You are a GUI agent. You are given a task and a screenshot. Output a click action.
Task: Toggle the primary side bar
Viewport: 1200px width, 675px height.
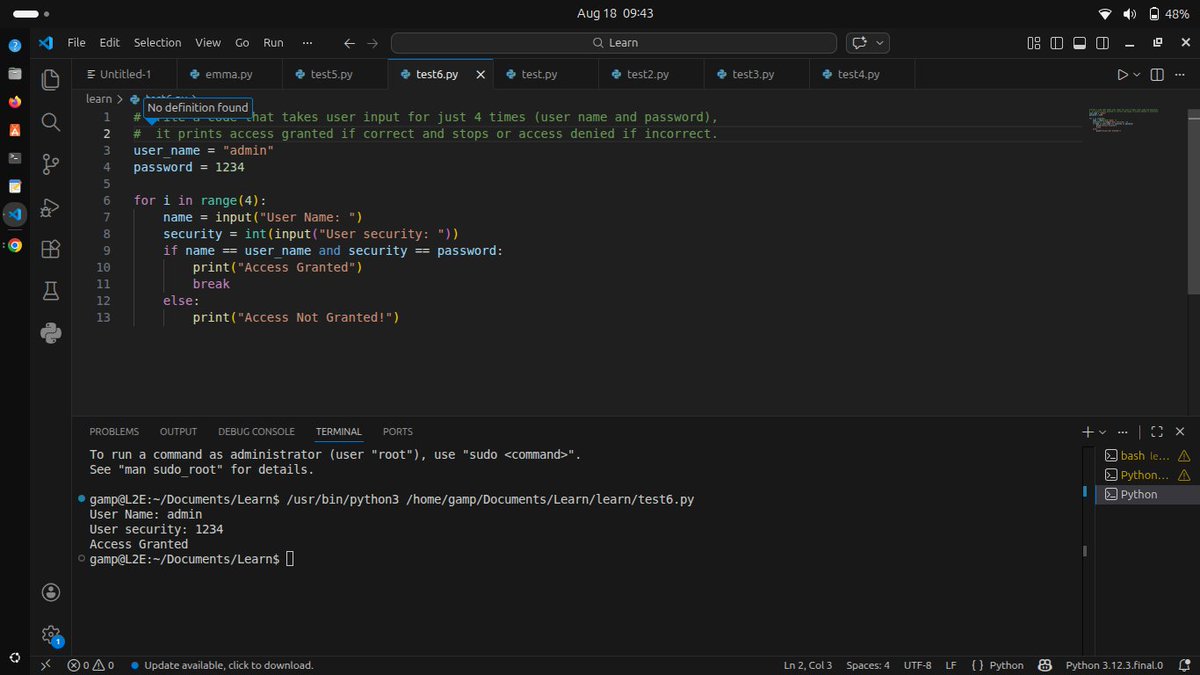coord(1056,43)
